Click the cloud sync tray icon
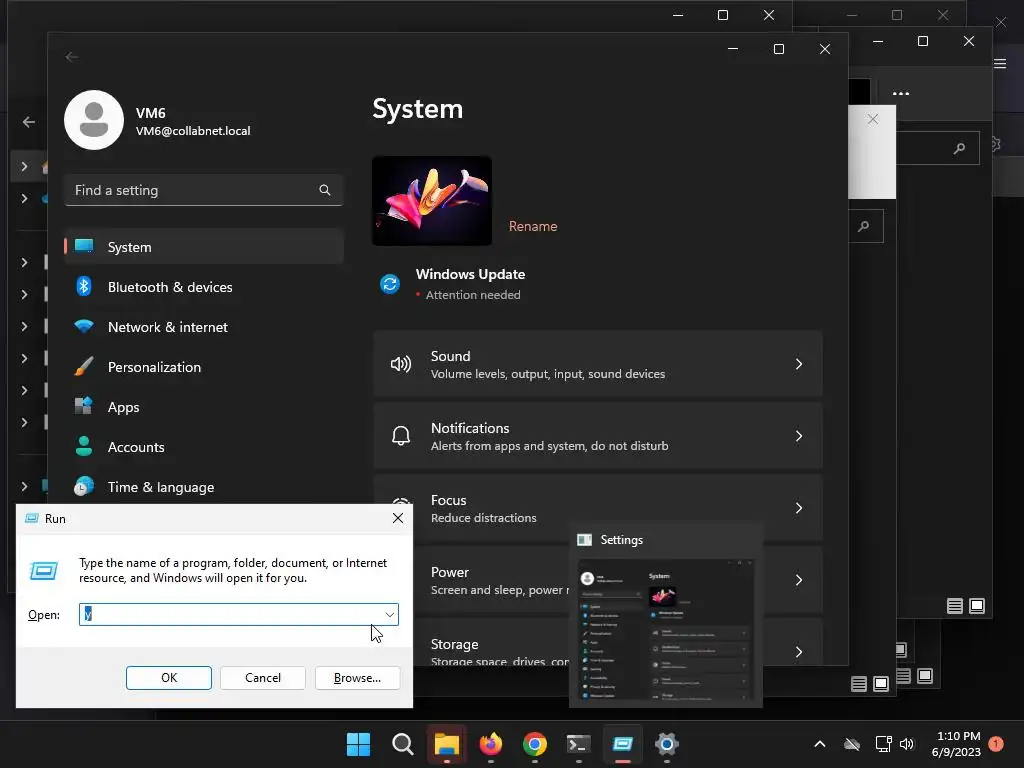1024x768 pixels. tap(852, 744)
